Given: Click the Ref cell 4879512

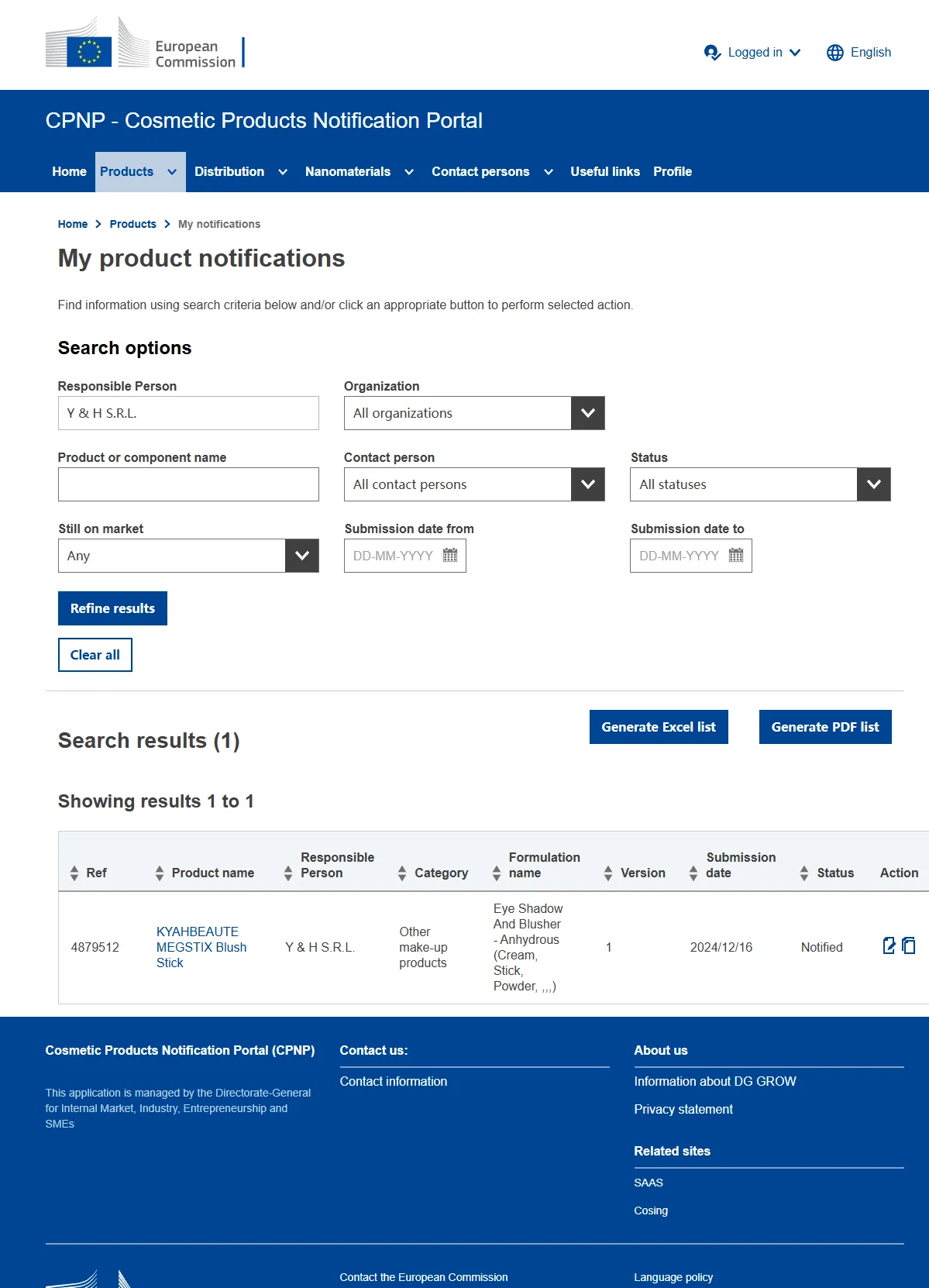Looking at the screenshot, I should 95,947.
